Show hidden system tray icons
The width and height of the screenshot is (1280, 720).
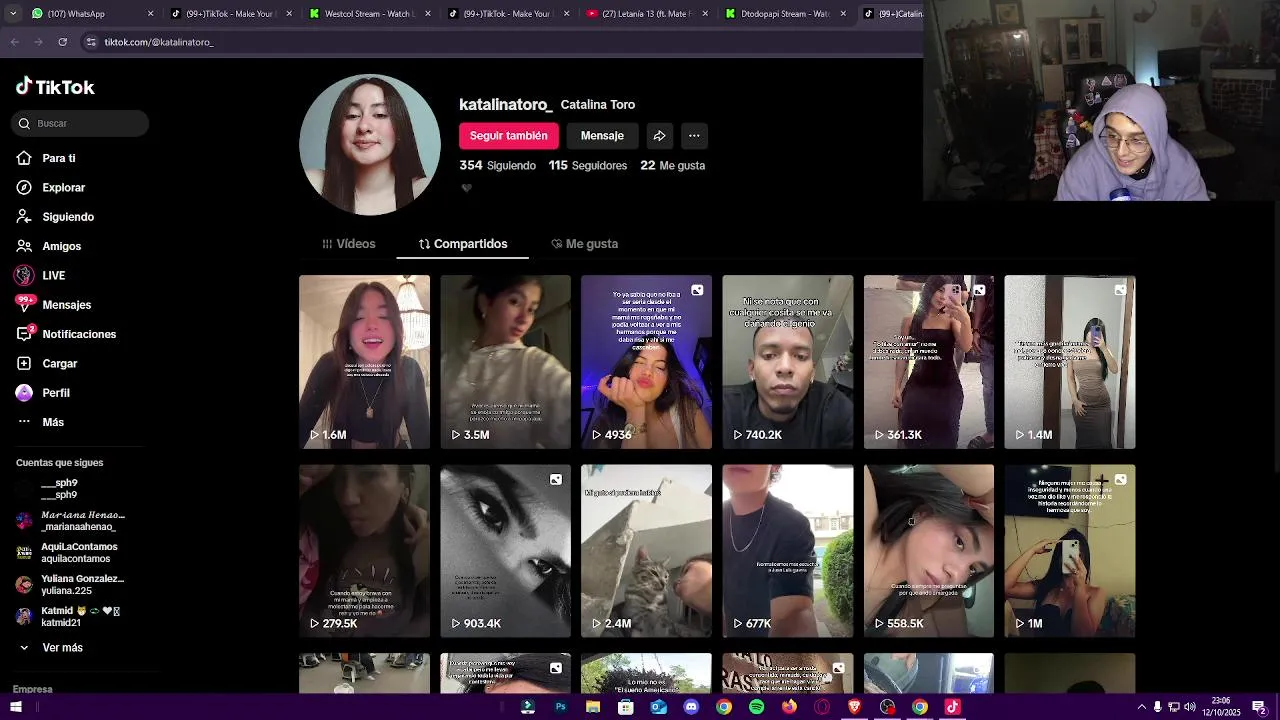1141,707
